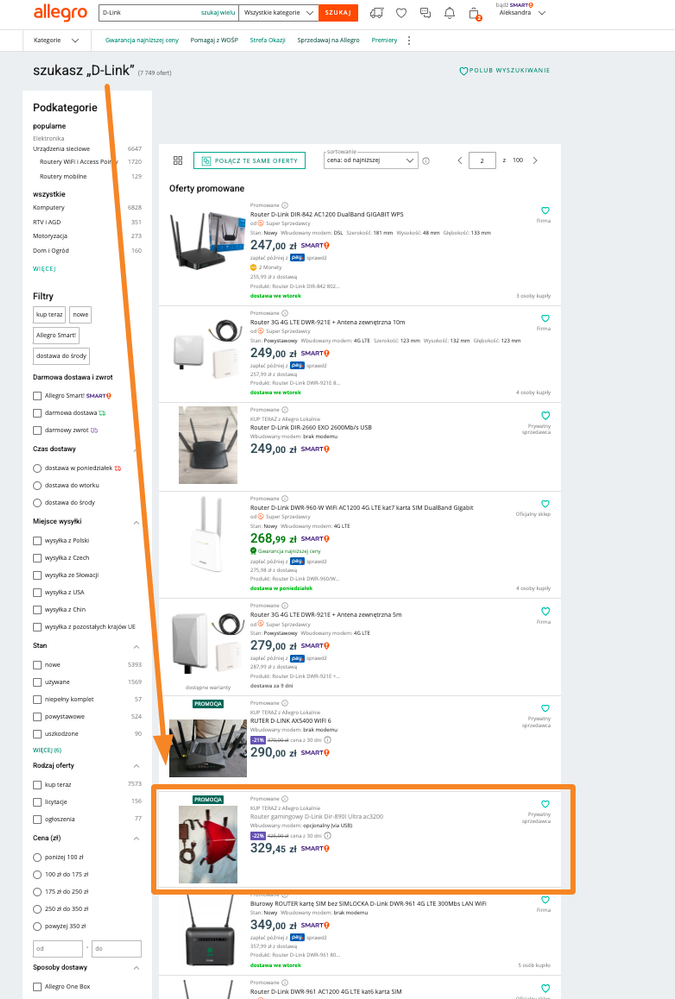Show more filters via WIĘCEJ (6)

tap(47, 751)
